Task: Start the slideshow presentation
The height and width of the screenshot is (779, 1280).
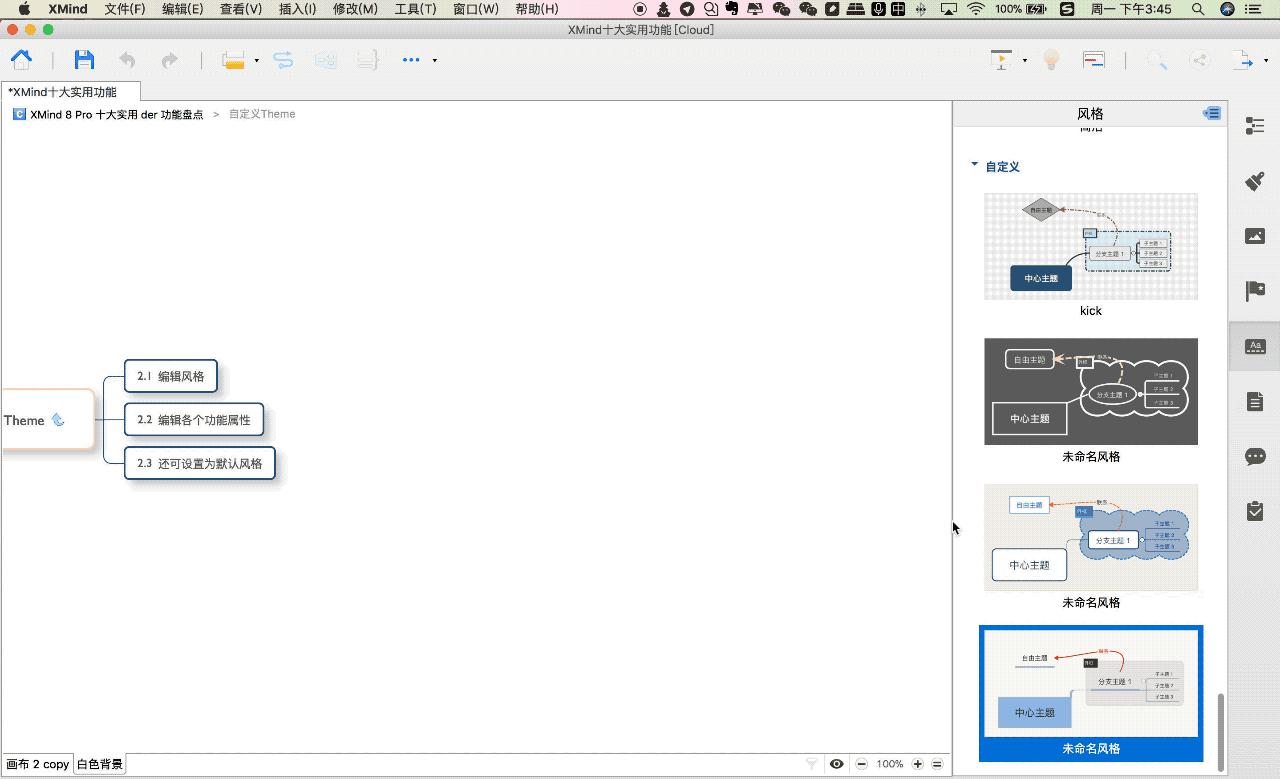Action: click(1001, 59)
